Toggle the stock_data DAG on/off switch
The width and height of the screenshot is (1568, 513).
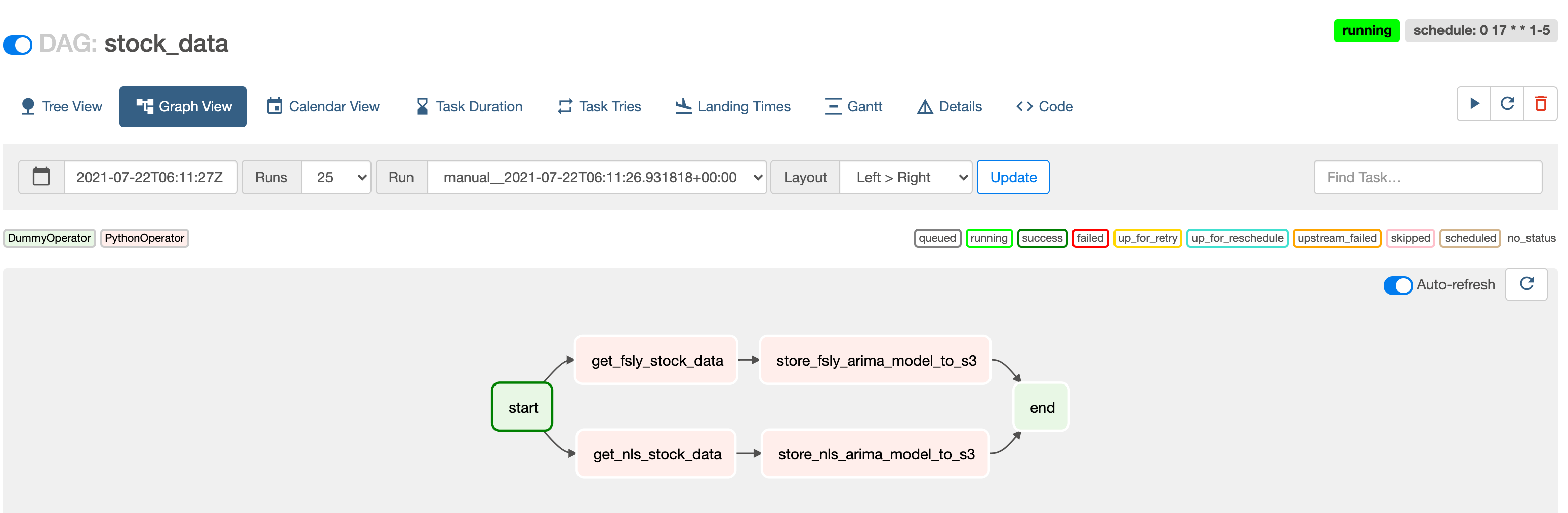(x=18, y=45)
